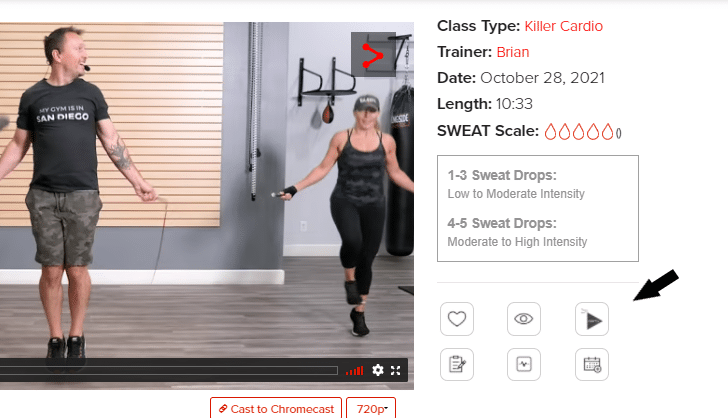Screen dimensions: 728x418
Task: Toggle the eye watched-status icon
Action: (x=524, y=319)
